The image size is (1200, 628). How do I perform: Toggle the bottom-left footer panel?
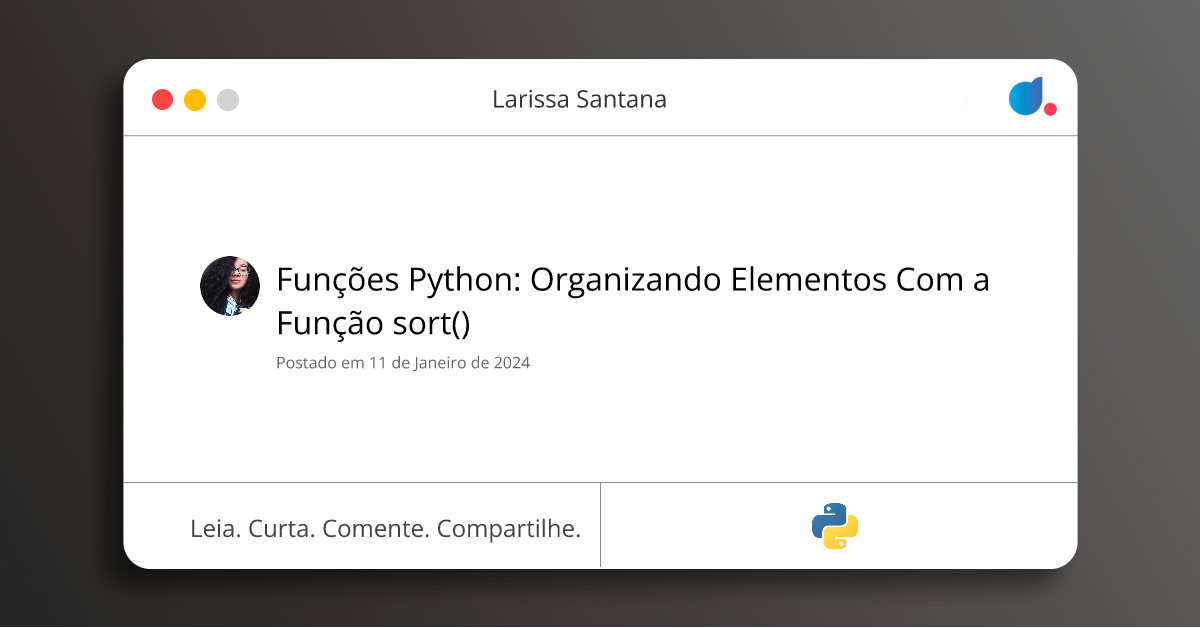[x=362, y=525]
